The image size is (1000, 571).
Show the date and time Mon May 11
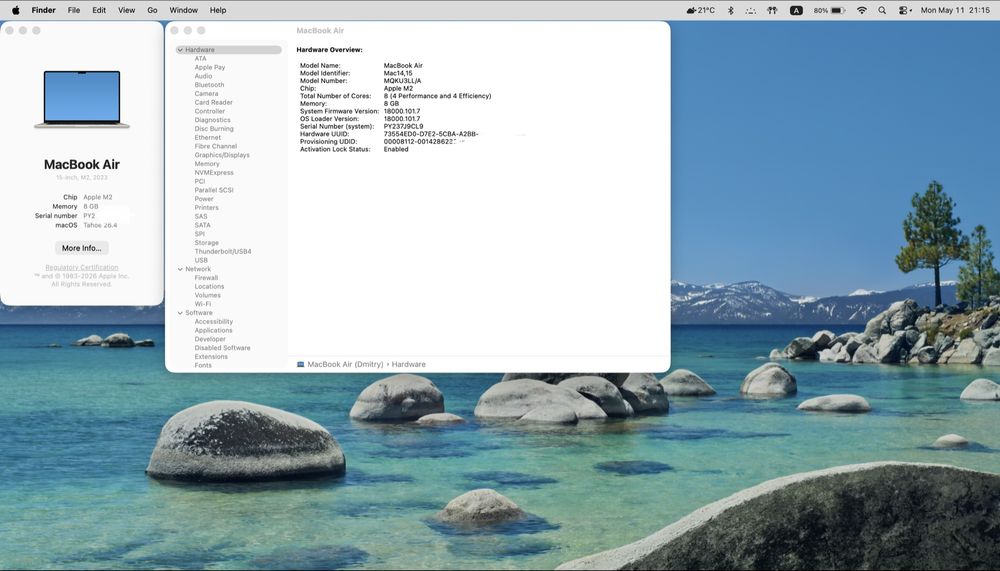tap(955, 10)
